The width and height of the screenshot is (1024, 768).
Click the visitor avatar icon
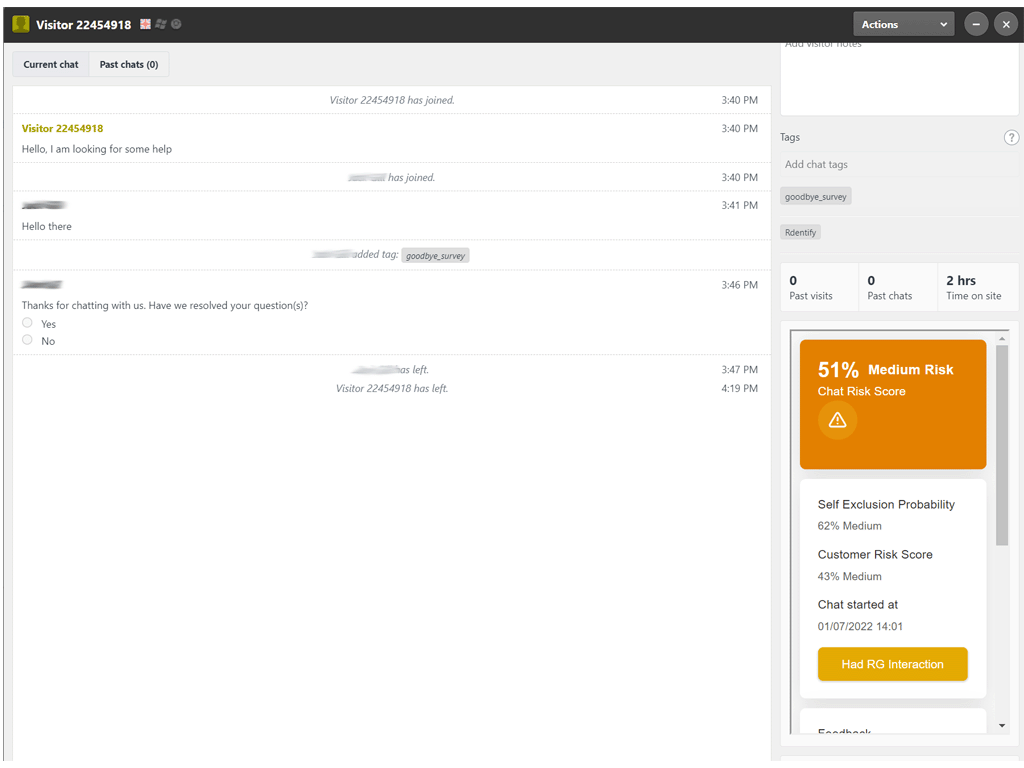(x=21, y=24)
